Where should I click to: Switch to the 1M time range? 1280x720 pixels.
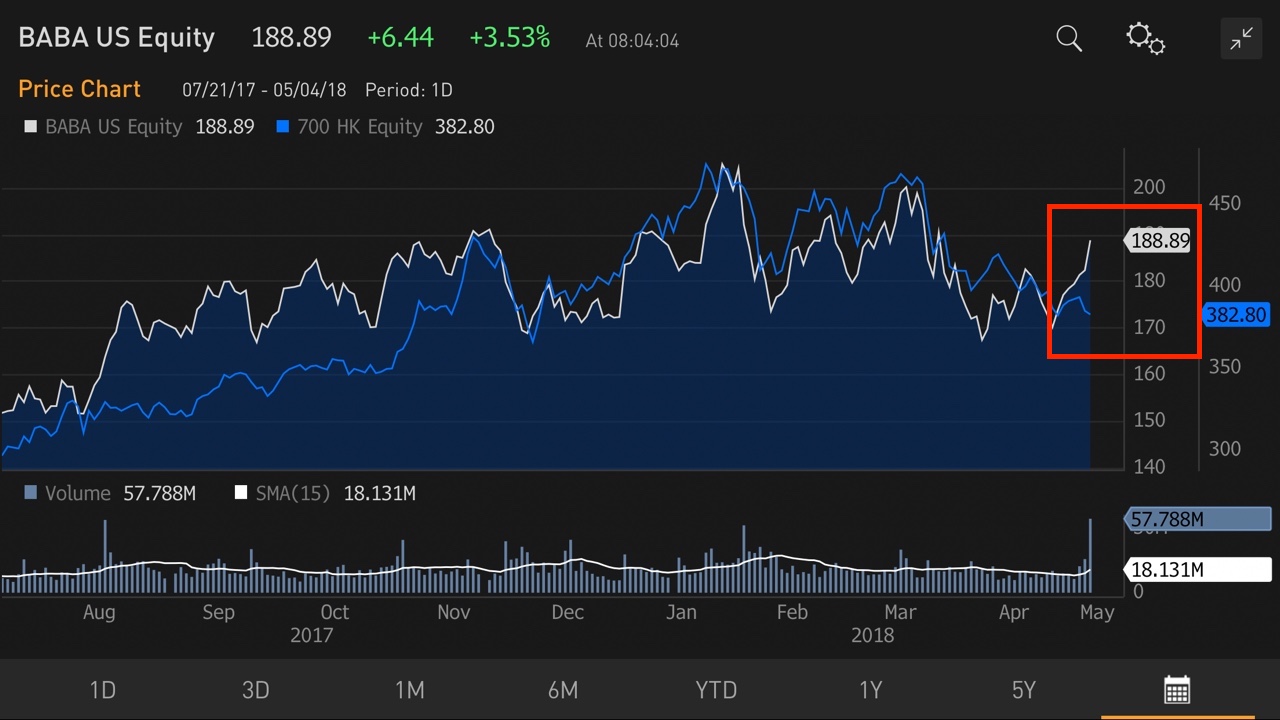(x=409, y=690)
